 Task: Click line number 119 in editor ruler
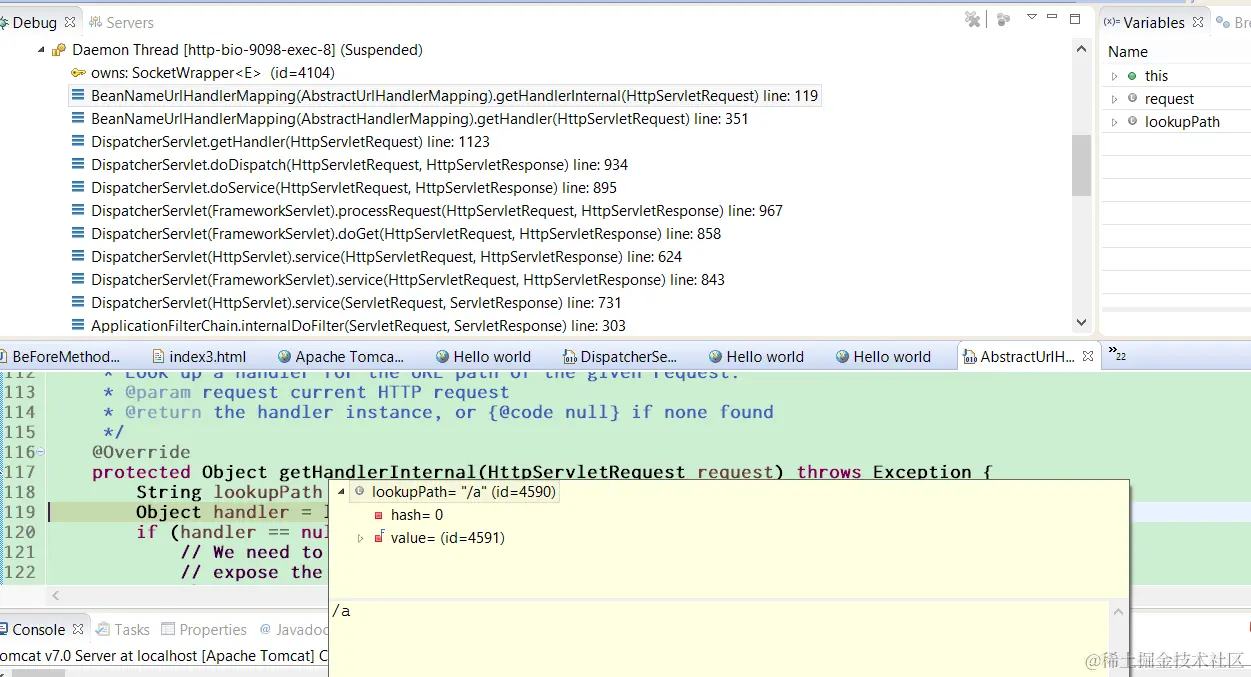point(19,512)
